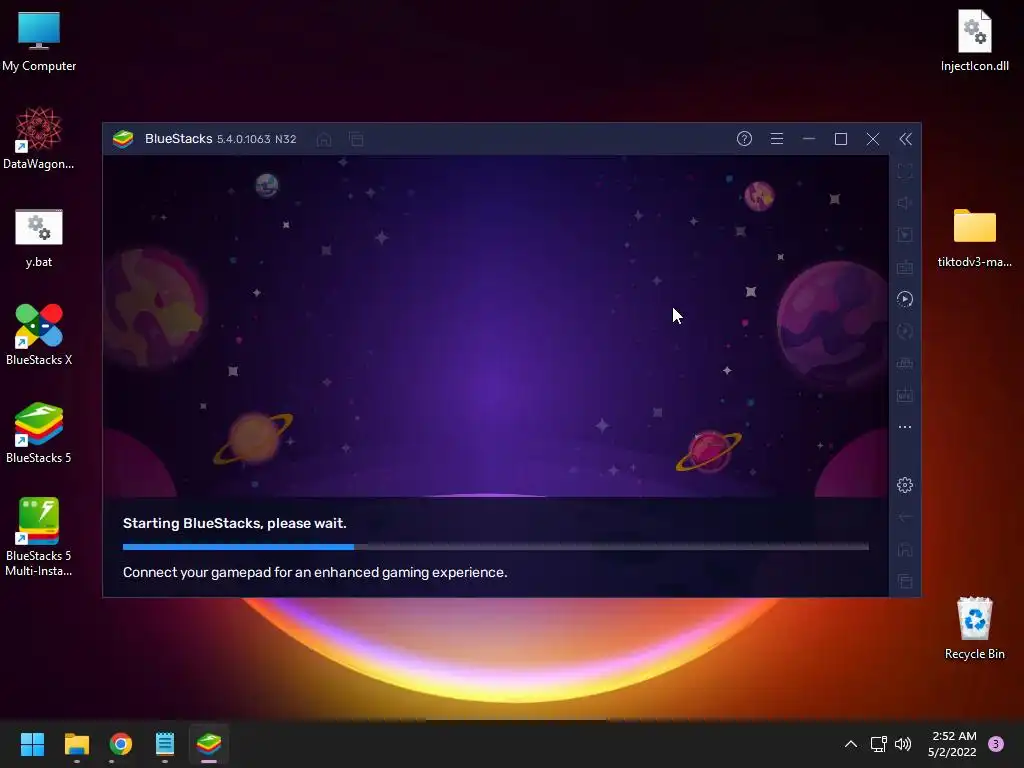Click the gamepad tip text below the progress bar
The image size is (1024, 768).
point(315,572)
